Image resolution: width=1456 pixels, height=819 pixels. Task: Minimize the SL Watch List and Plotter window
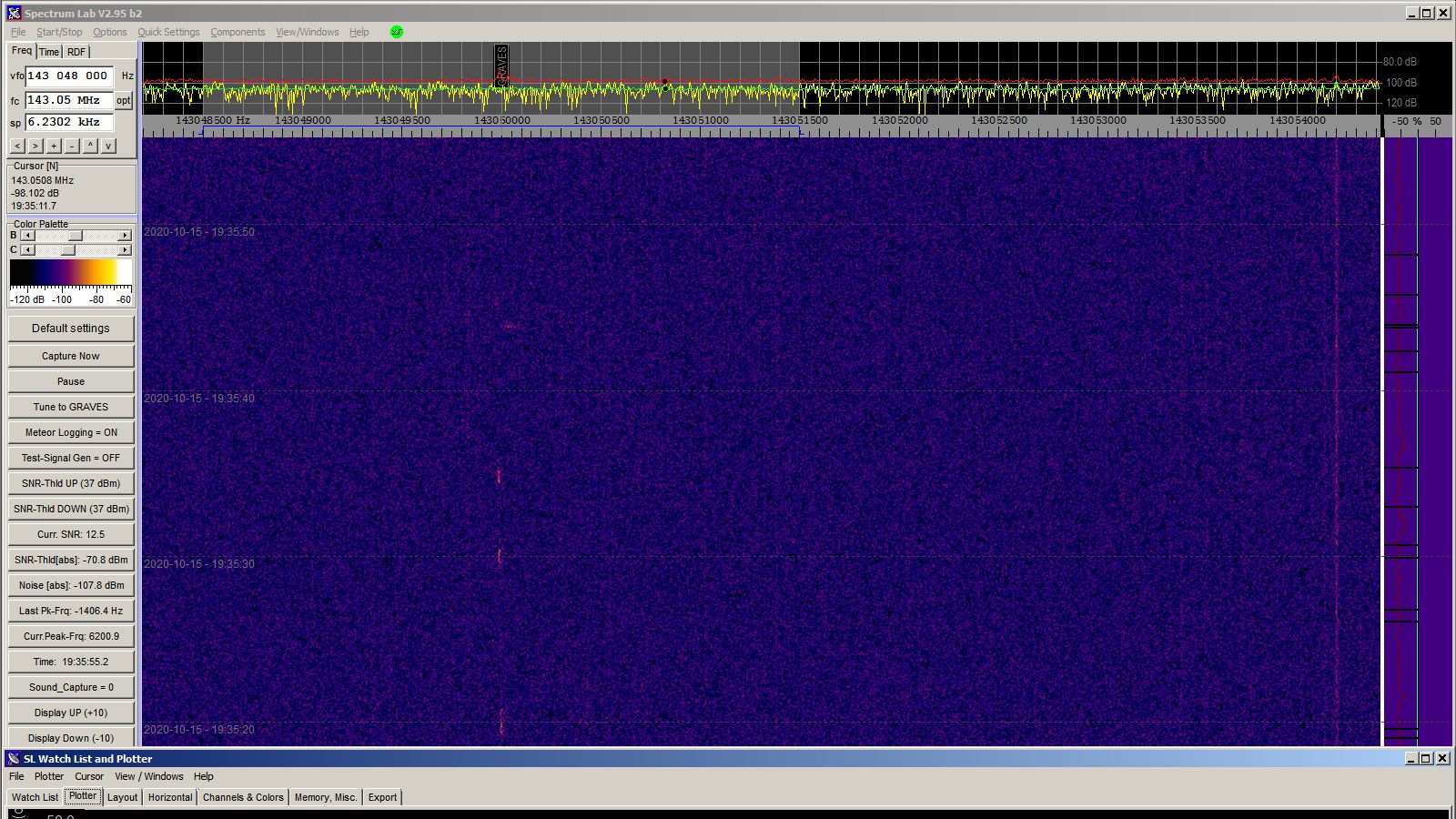click(1411, 758)
